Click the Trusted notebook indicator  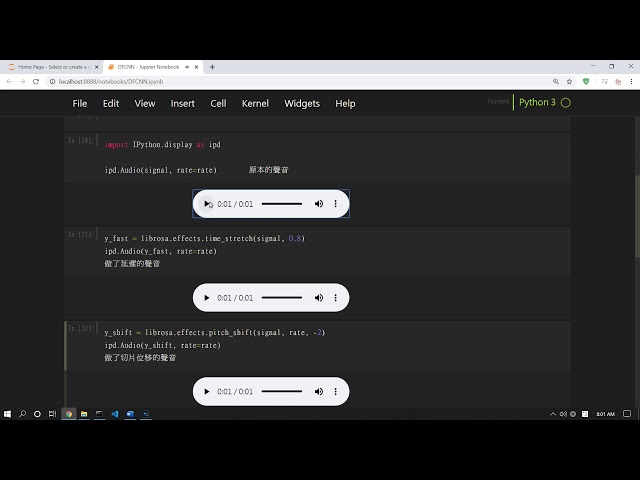point(498,101)
